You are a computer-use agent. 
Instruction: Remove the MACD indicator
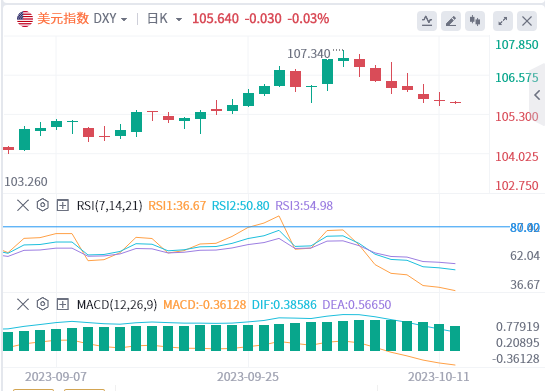point(23,304)
